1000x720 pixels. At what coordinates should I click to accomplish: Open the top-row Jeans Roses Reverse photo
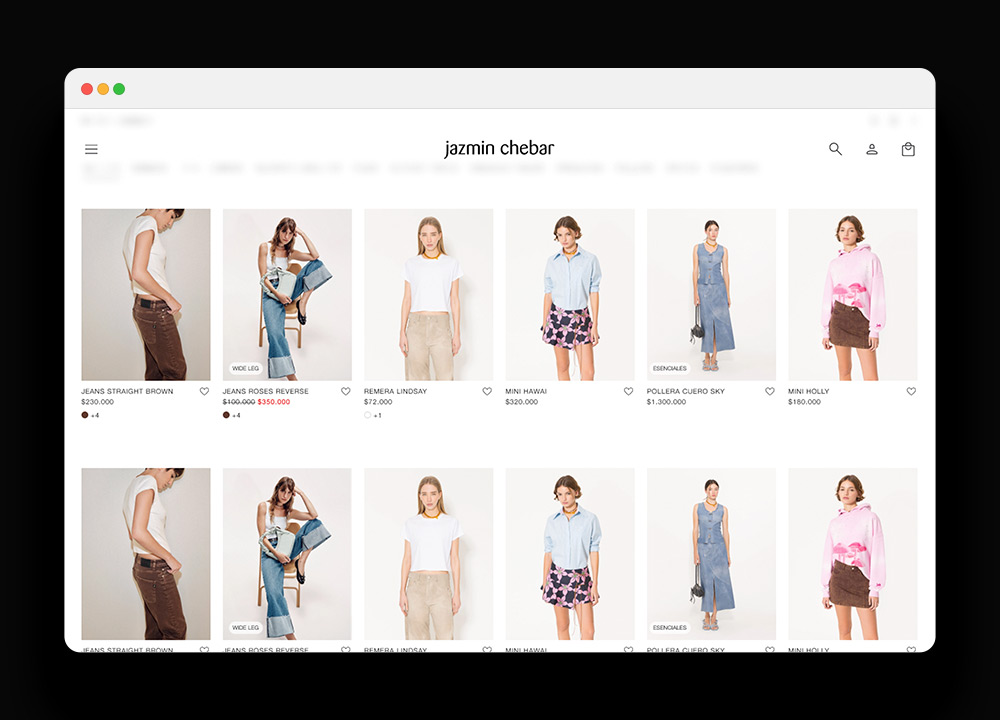pyautogui.click(x=287, y=295)
